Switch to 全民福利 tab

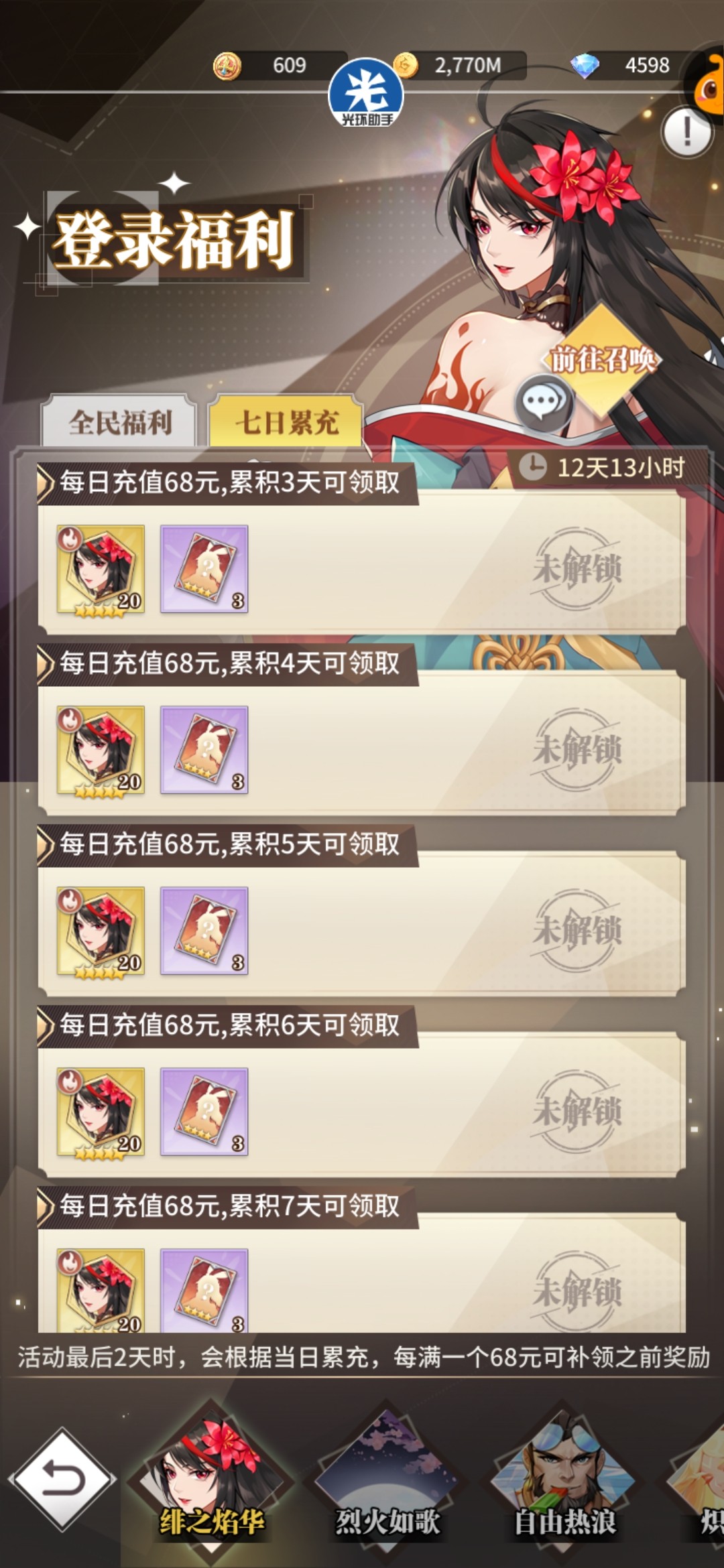[x=119, y=422]
